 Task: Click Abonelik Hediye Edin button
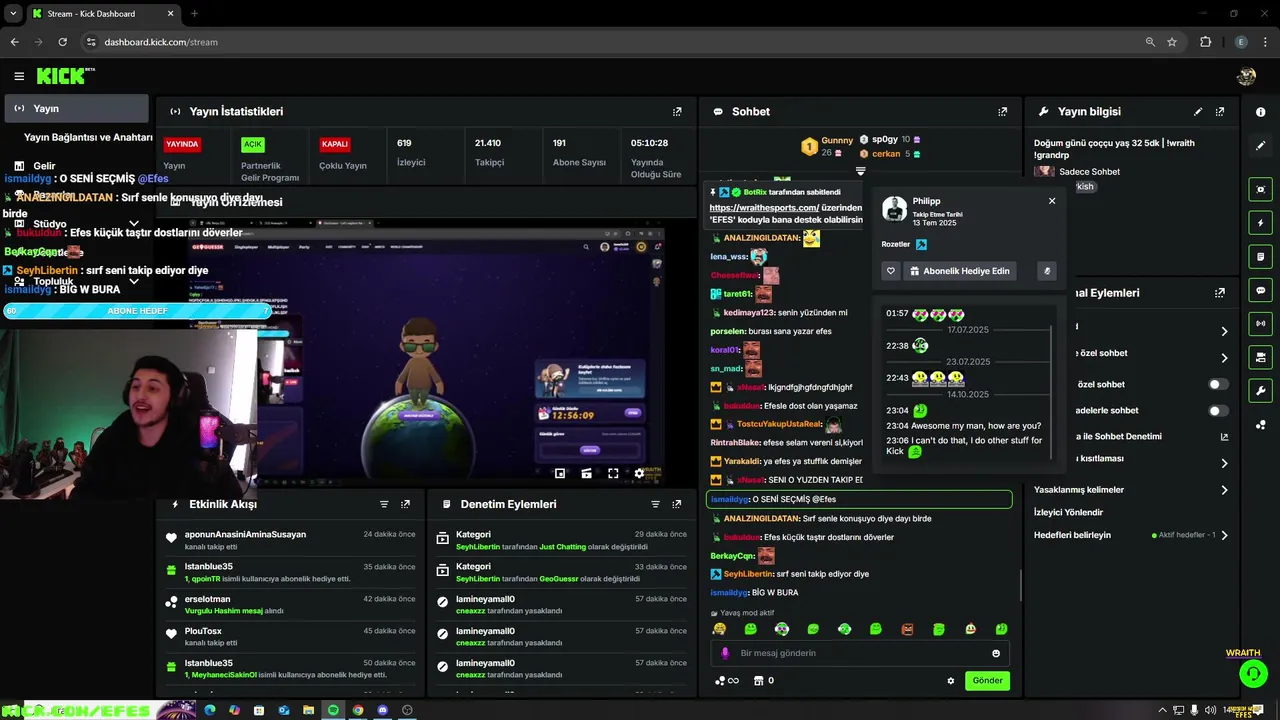click(960, 271)
